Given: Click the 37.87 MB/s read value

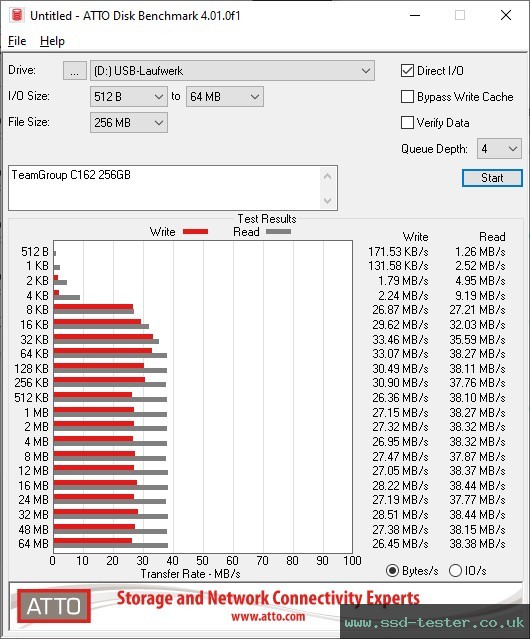Looking at the screenshot, I should (477, 457).
